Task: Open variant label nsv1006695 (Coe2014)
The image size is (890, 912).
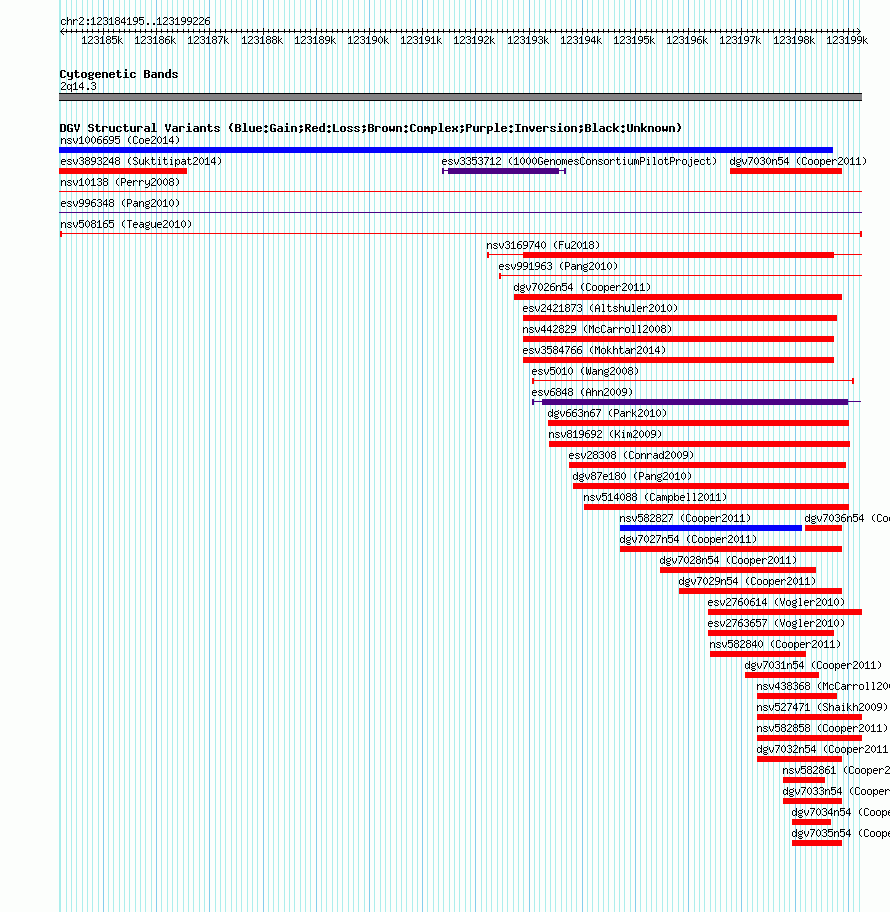Action: coord(120,140)
